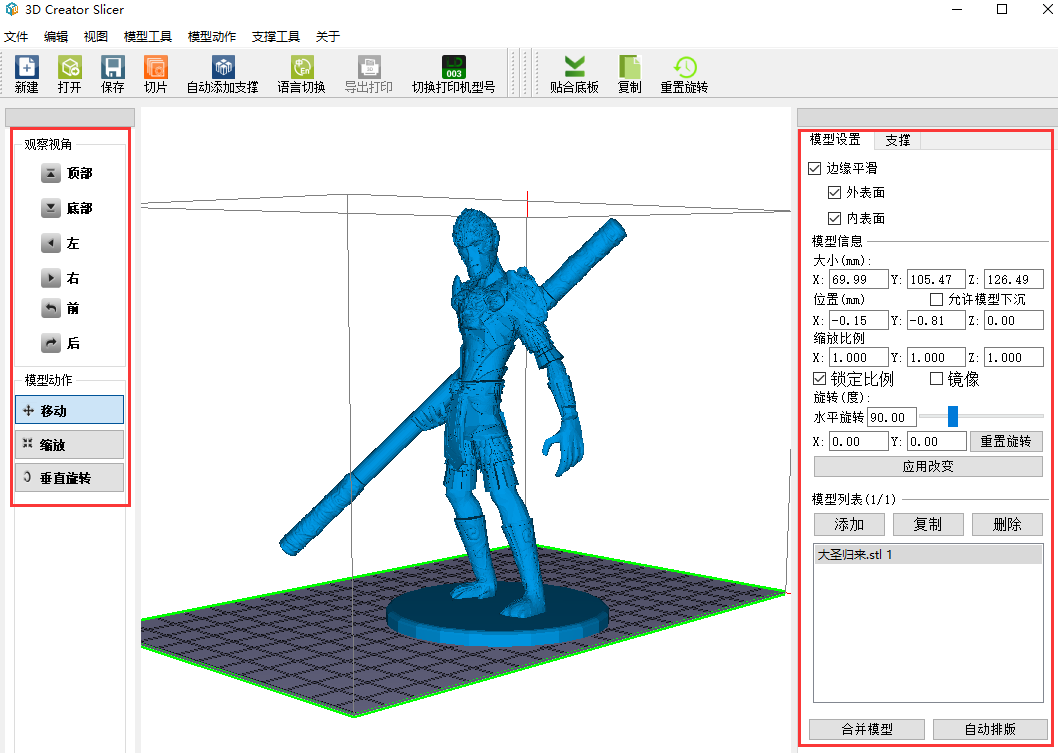Click the 应用改变 button
Image resolution: width=1058 pixels, height=753 pixels.
(928, 466)
